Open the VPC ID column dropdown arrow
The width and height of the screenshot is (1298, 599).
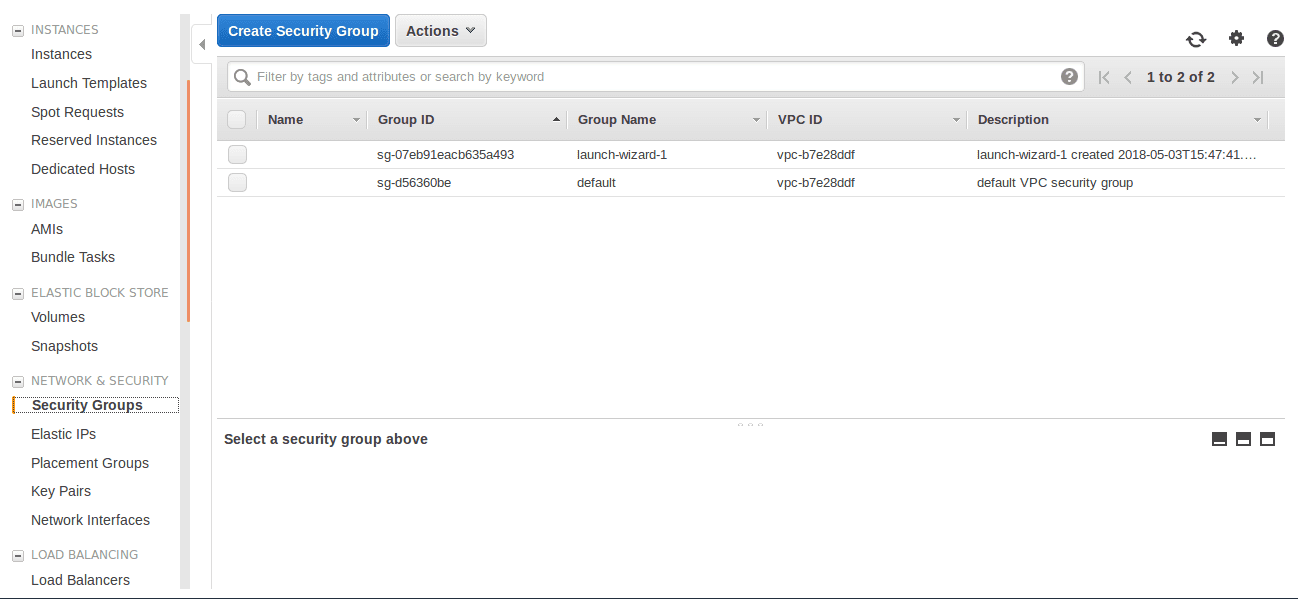tap(956, 120)
